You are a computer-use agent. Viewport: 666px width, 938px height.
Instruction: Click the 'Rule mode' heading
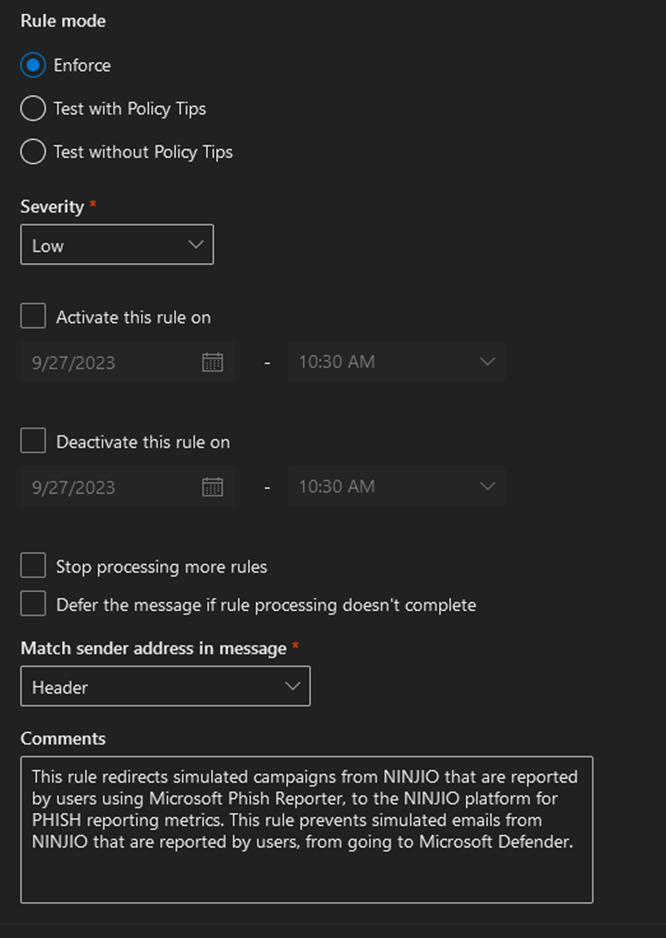[x=63, y=21]
